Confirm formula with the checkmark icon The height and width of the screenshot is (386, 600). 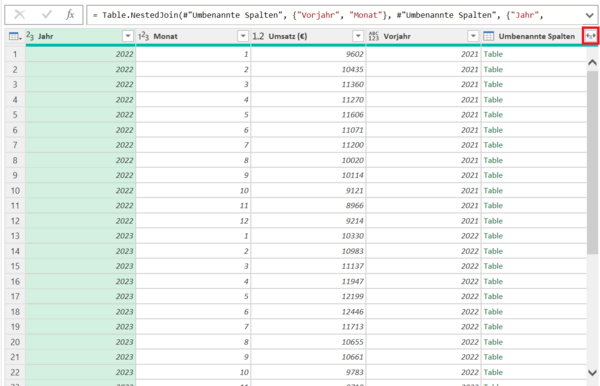(47, 15)
